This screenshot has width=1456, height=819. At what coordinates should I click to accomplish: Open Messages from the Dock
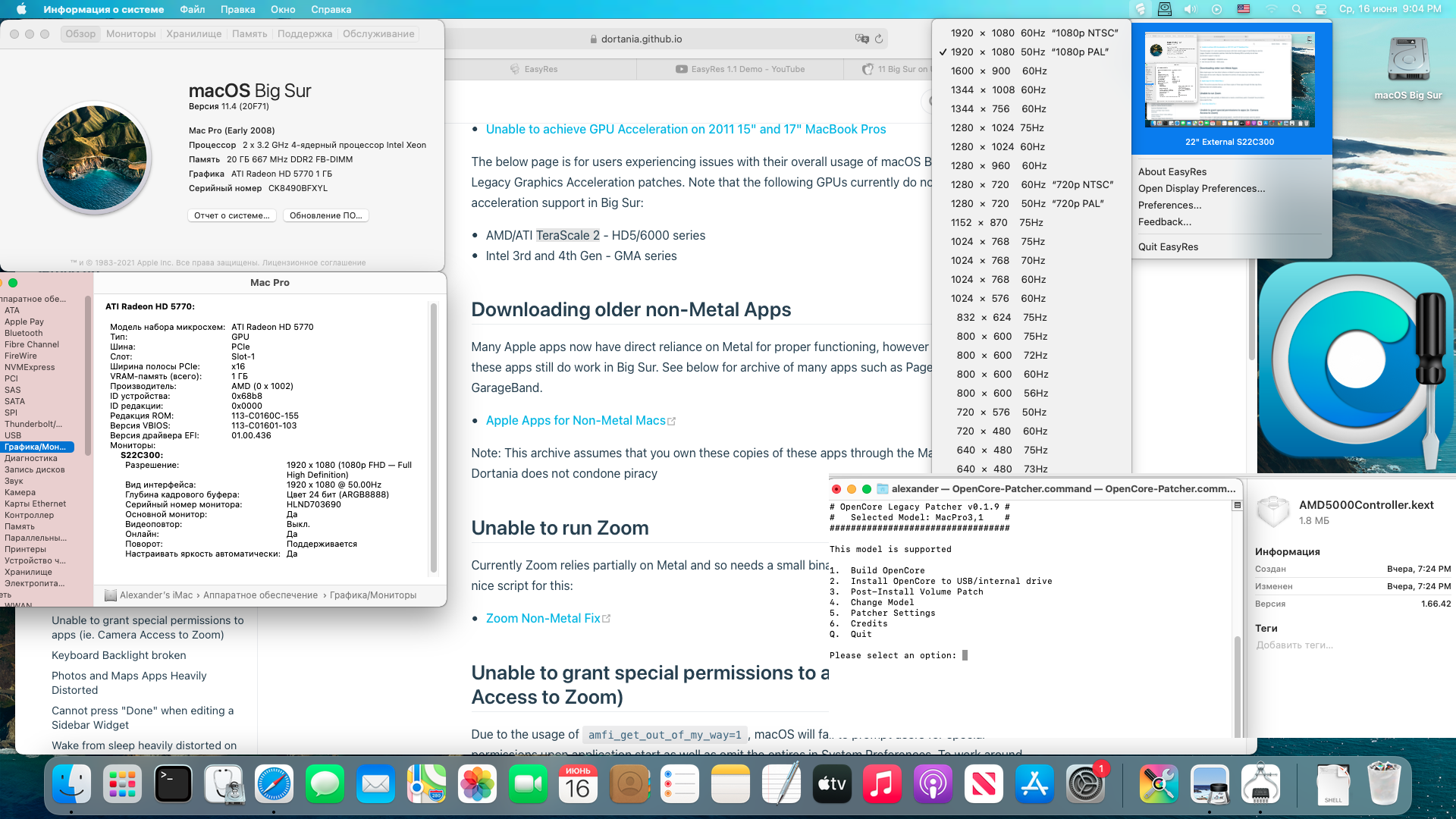[325, 785]
